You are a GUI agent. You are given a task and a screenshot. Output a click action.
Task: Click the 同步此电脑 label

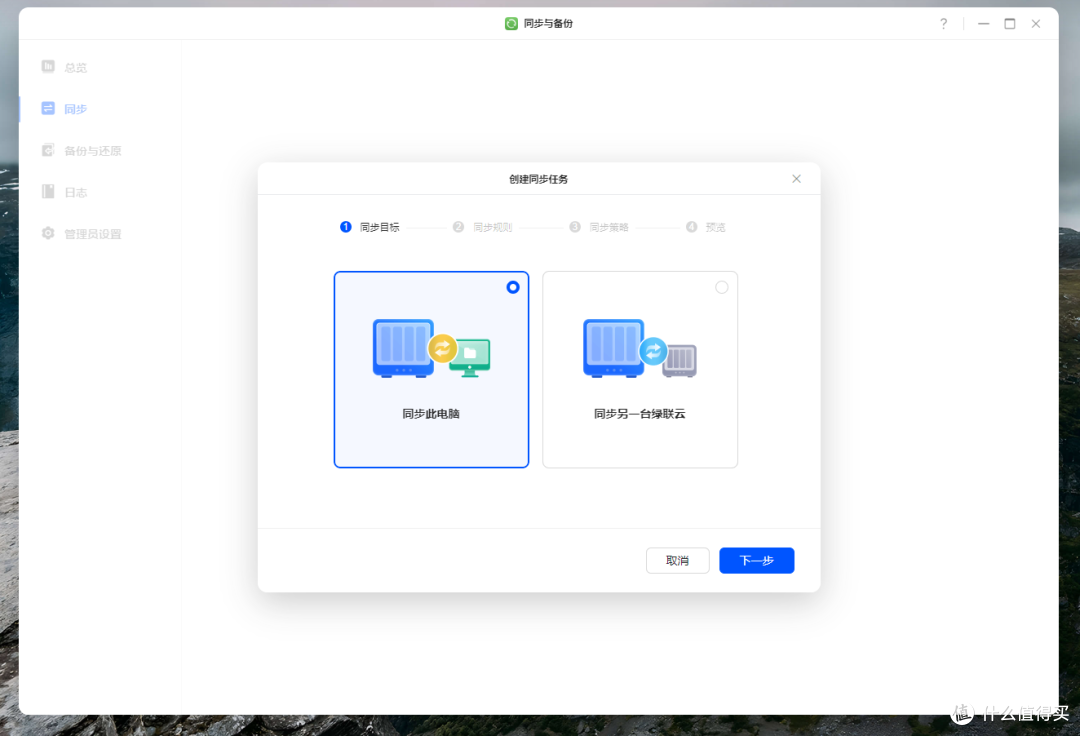[x=431, y=414]
